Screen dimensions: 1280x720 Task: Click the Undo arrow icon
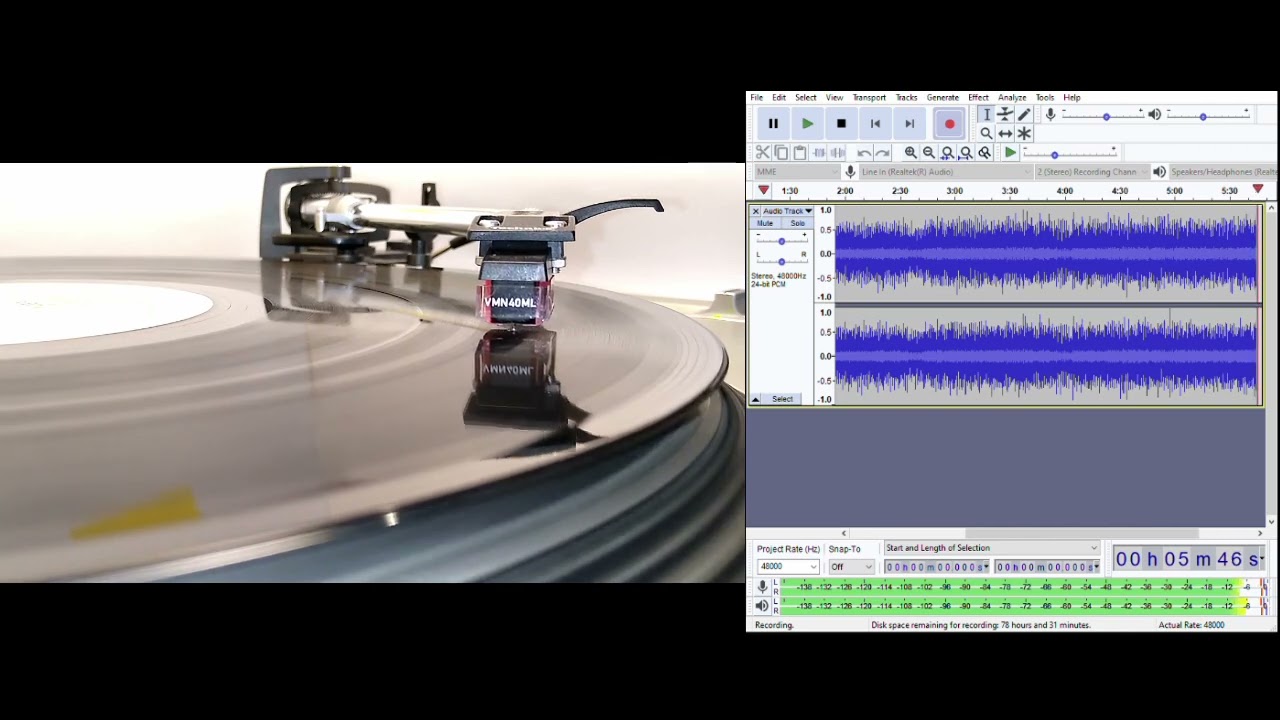point(864,152)
